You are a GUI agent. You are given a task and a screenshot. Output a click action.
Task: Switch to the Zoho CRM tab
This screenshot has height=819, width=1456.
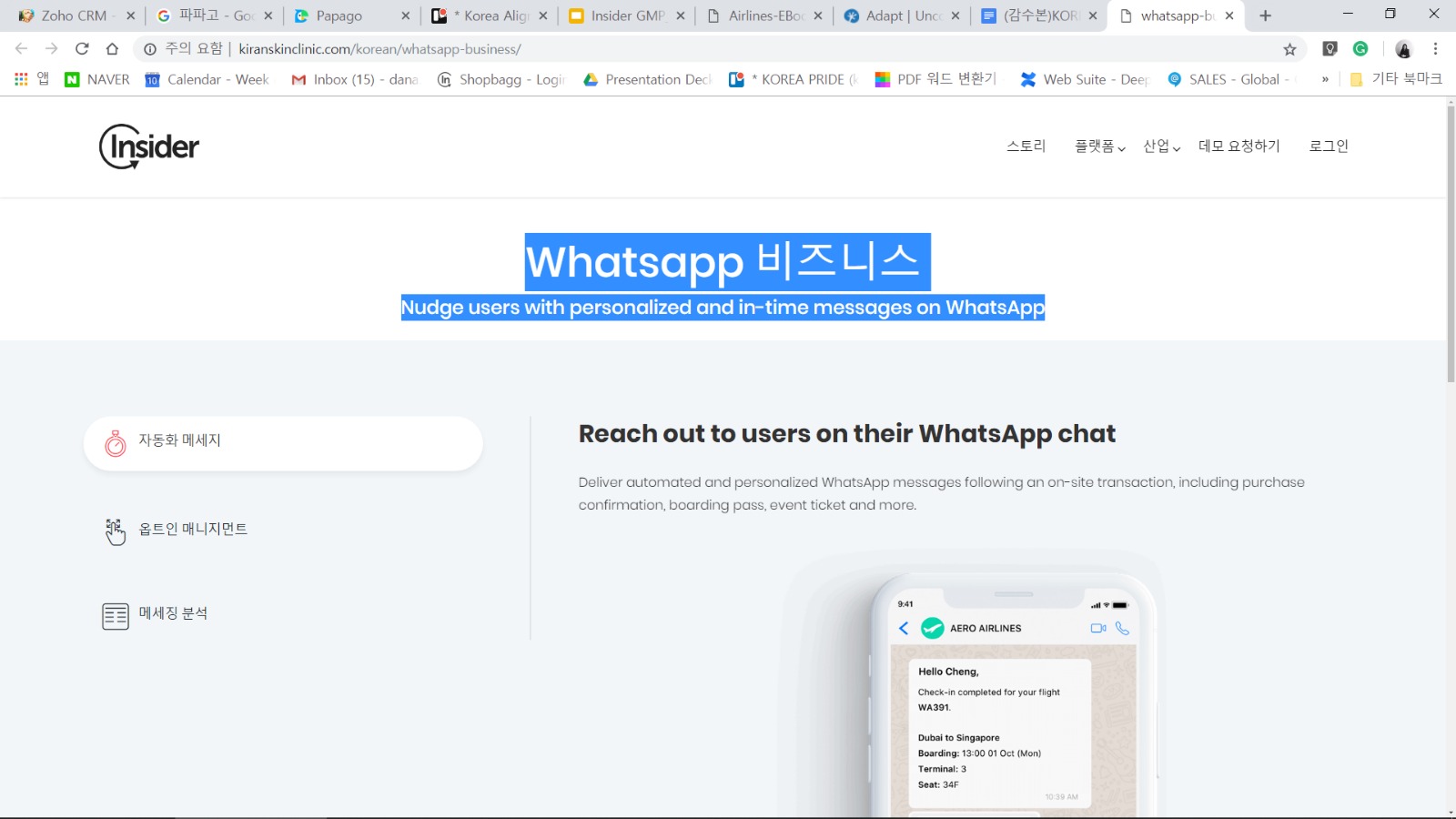(73, 15)
